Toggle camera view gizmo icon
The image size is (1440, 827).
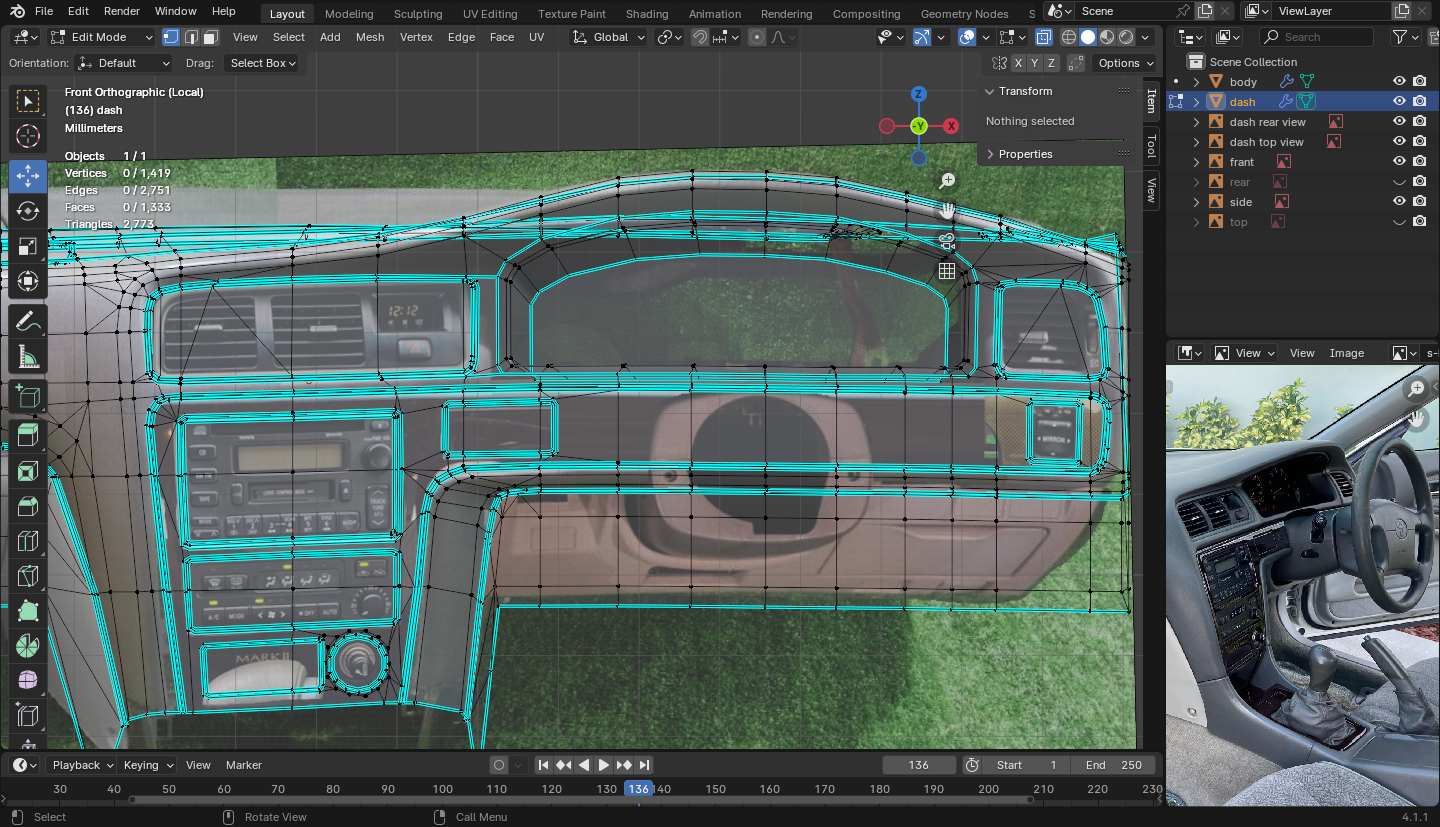pos(946,241)
